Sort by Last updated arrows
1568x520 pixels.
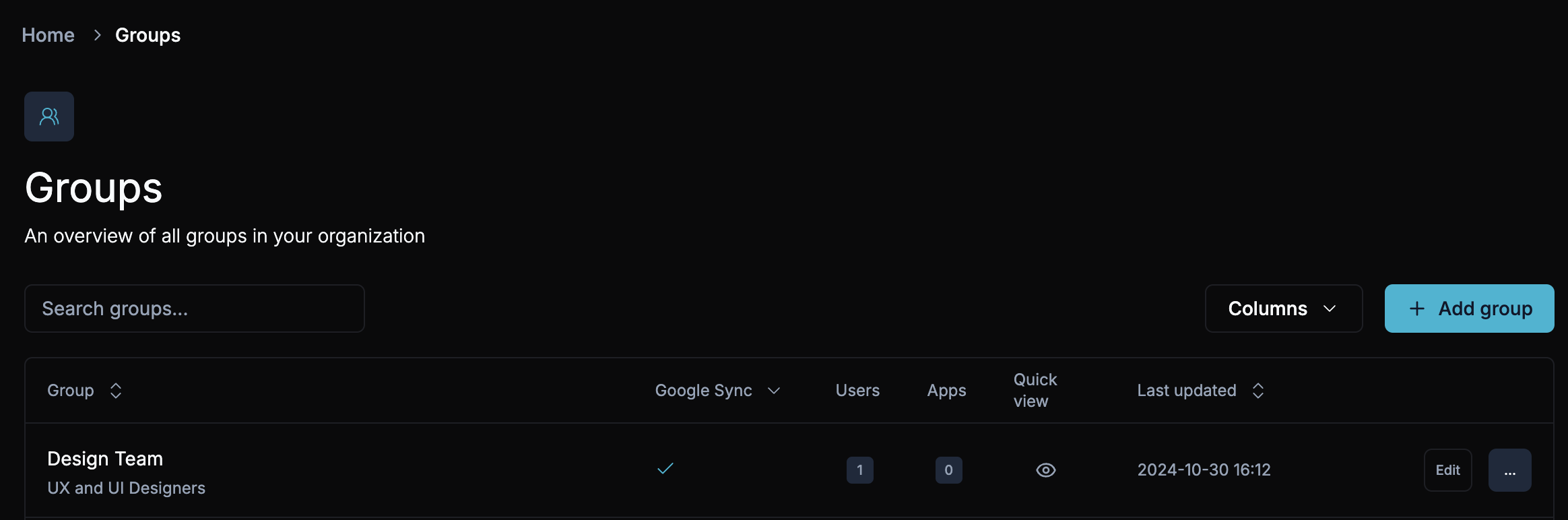point(1257,391)
